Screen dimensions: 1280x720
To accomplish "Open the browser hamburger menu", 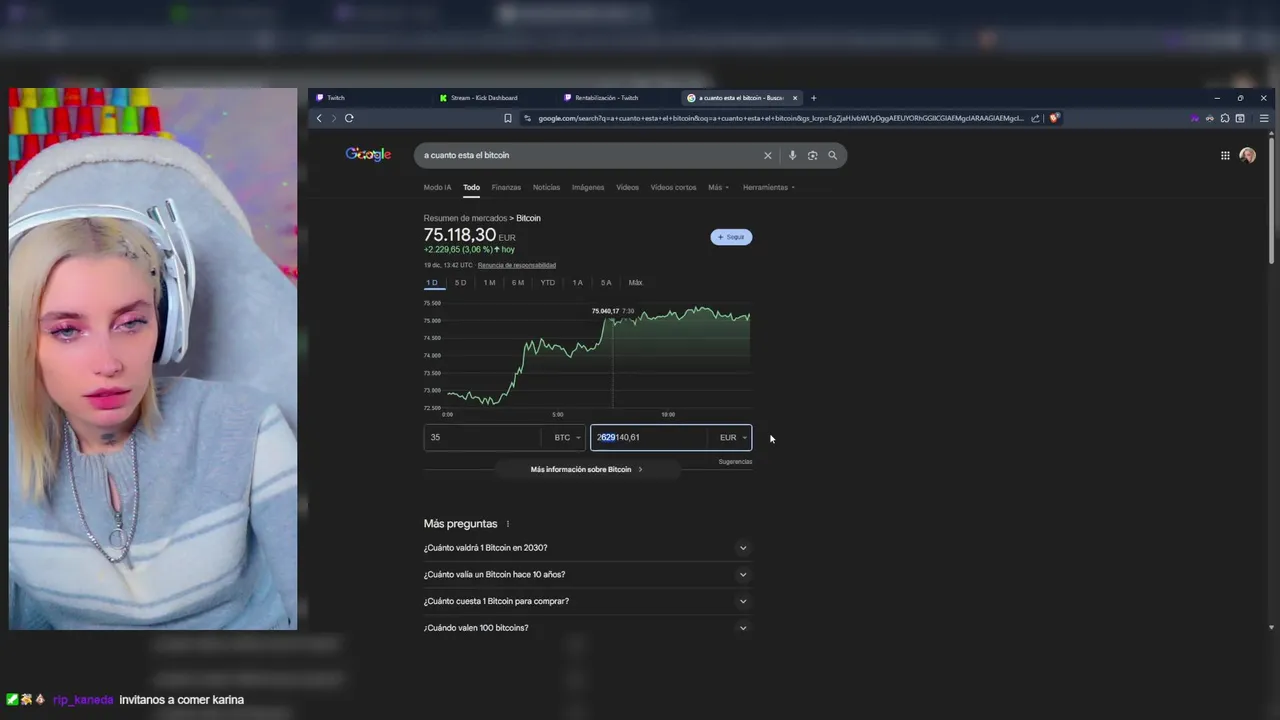I will click(x=1264, y=118).
